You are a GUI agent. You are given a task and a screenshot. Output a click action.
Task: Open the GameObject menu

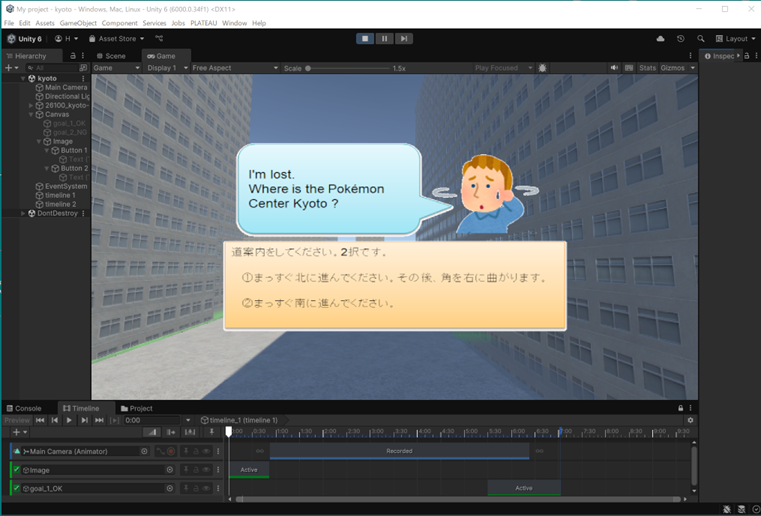78,23
